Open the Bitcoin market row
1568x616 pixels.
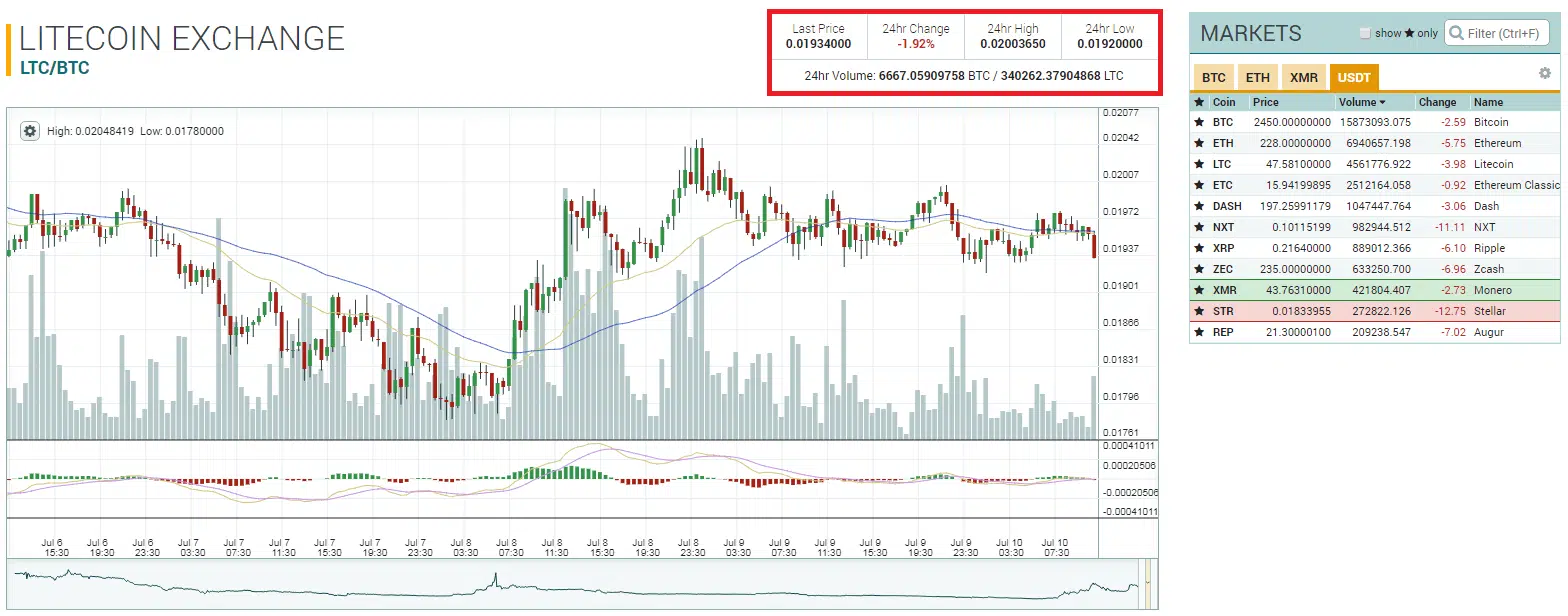click(x=1374, y=122)
